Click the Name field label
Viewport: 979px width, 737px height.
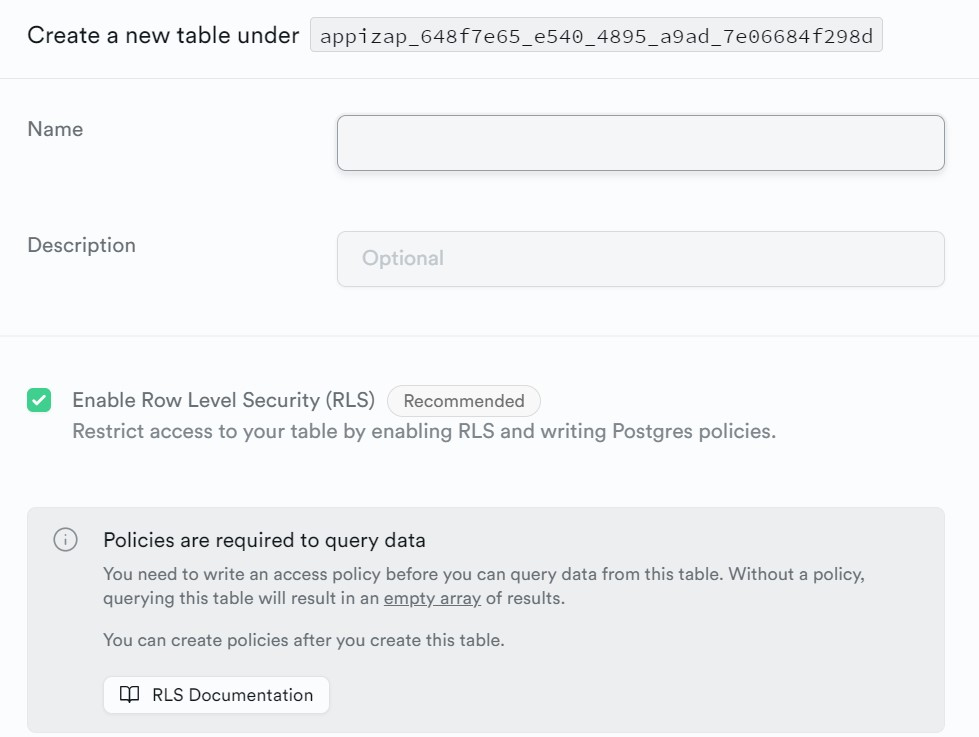[55, 129]
